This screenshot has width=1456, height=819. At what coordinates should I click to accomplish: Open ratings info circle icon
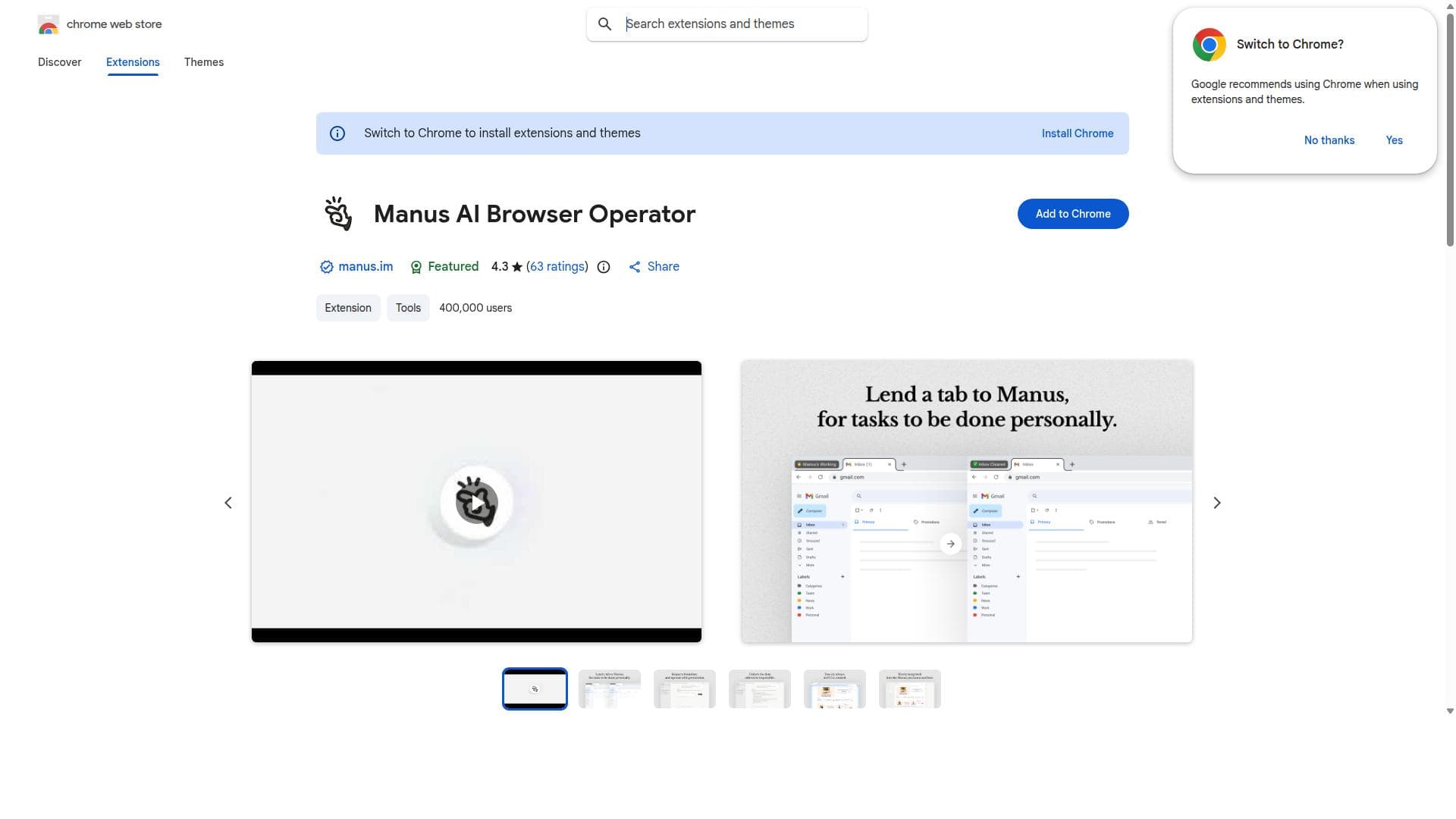click(x=604, y=267)
